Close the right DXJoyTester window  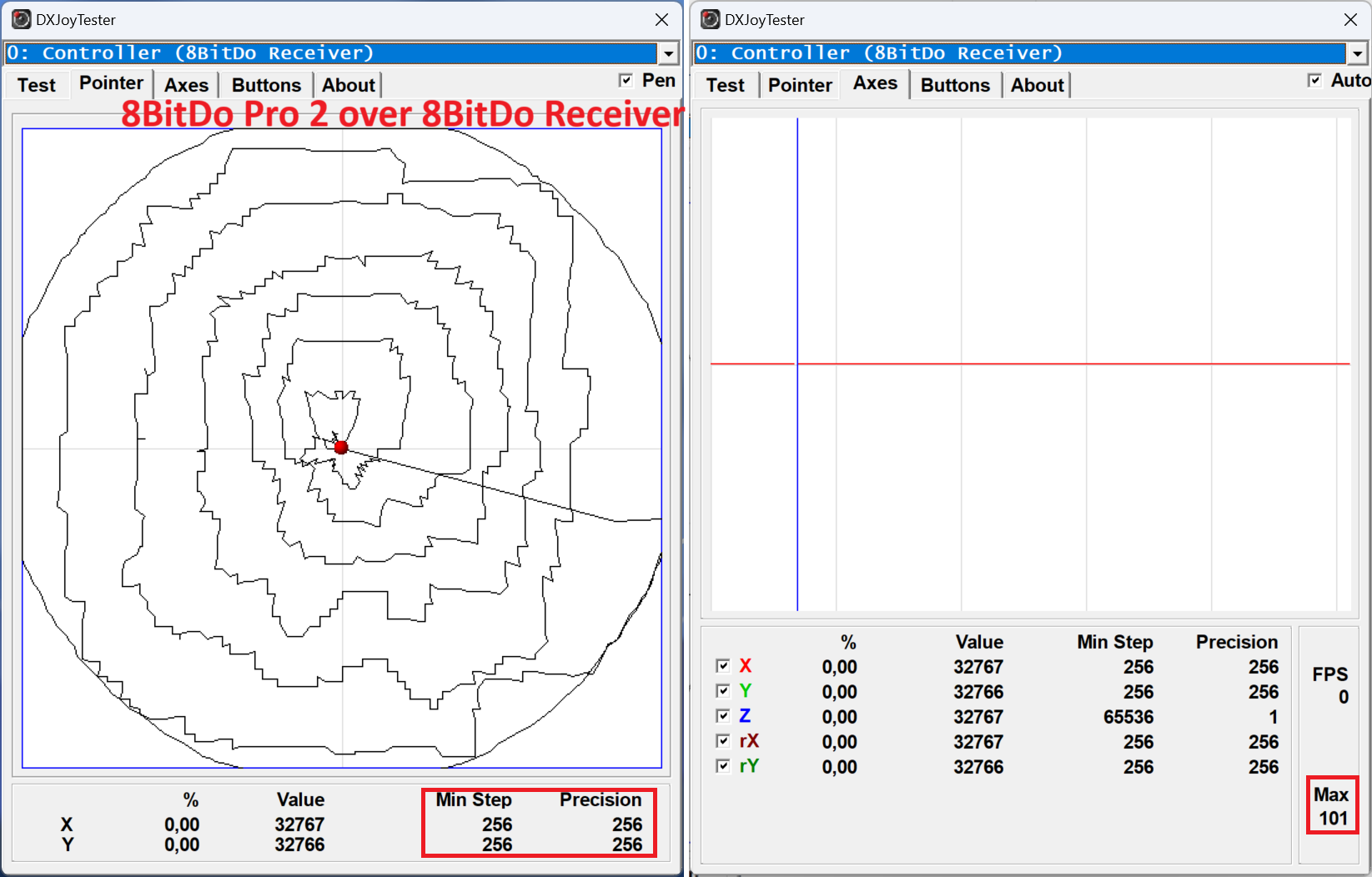[x=1350, y=19]
